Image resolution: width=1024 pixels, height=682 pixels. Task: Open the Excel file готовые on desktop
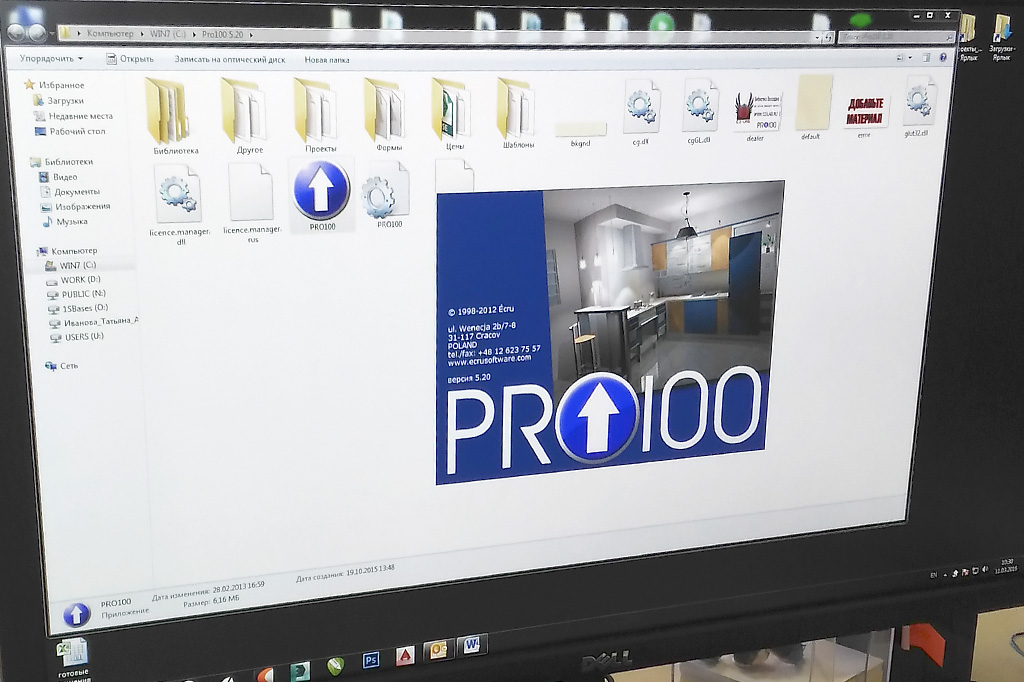point(72,659)
